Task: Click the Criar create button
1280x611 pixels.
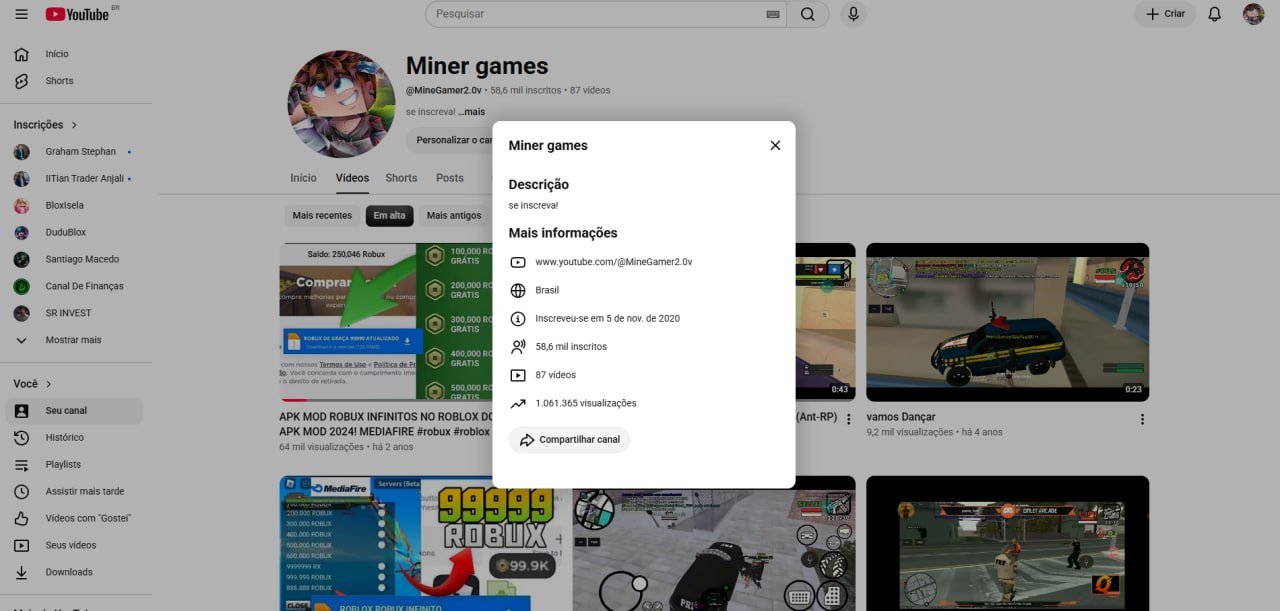Action: [1165, 14]
